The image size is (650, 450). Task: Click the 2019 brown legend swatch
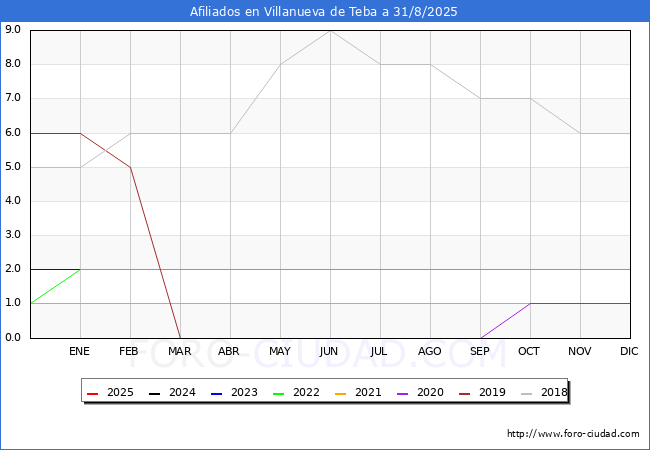pyautogui.click(x=464, y=393)
